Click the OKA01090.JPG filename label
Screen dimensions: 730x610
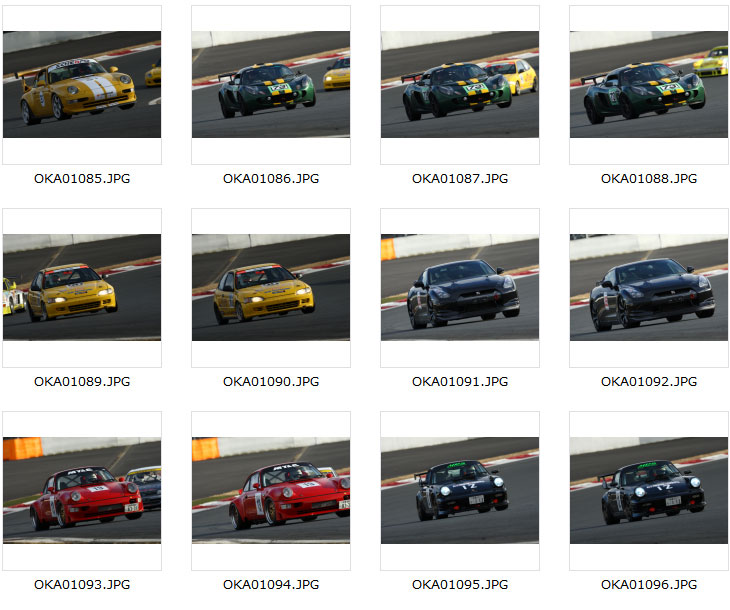271,382
